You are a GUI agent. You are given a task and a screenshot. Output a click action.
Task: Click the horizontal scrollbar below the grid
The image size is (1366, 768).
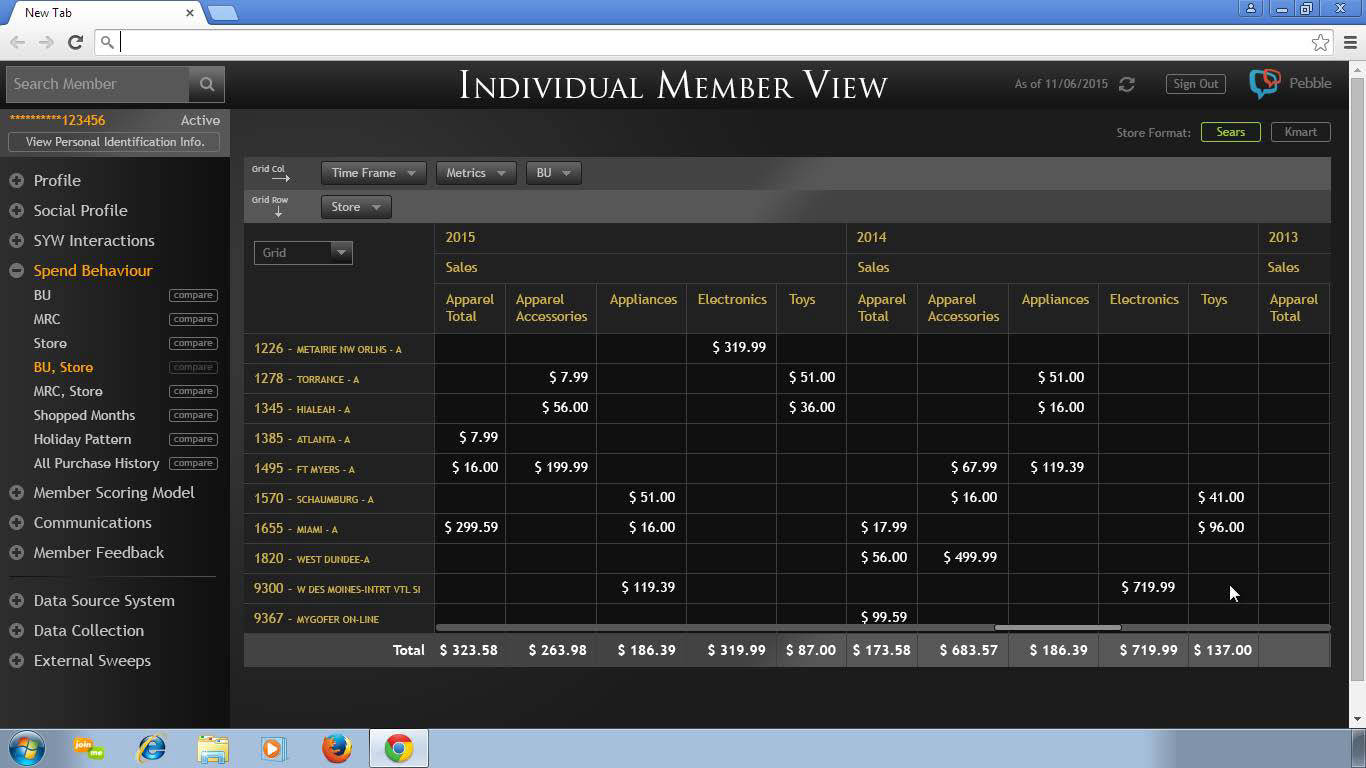1057,628
